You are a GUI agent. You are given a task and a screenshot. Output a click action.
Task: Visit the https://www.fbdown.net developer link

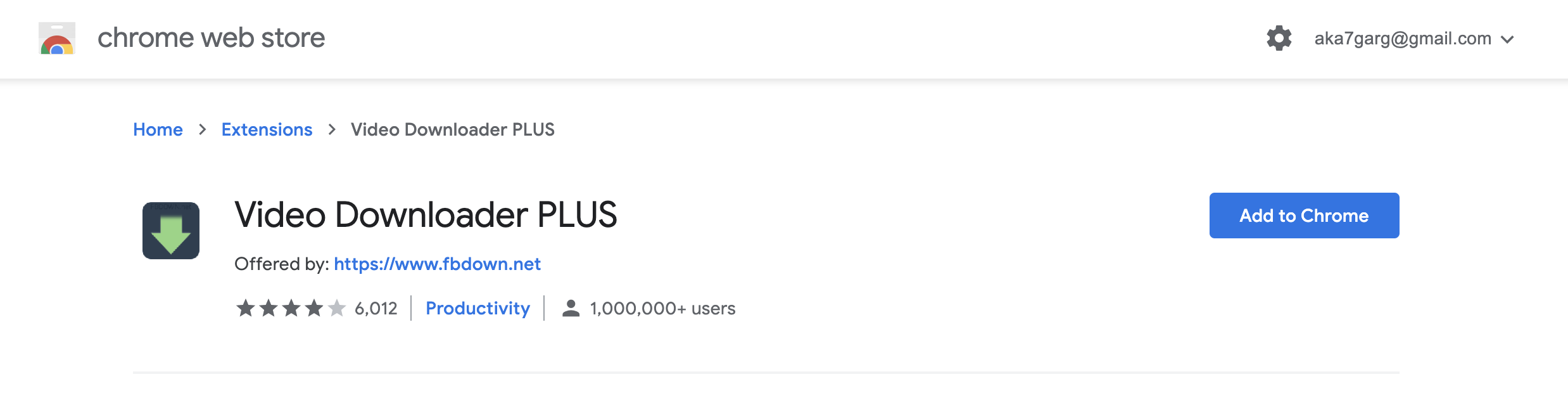click(x=437, y=264)
